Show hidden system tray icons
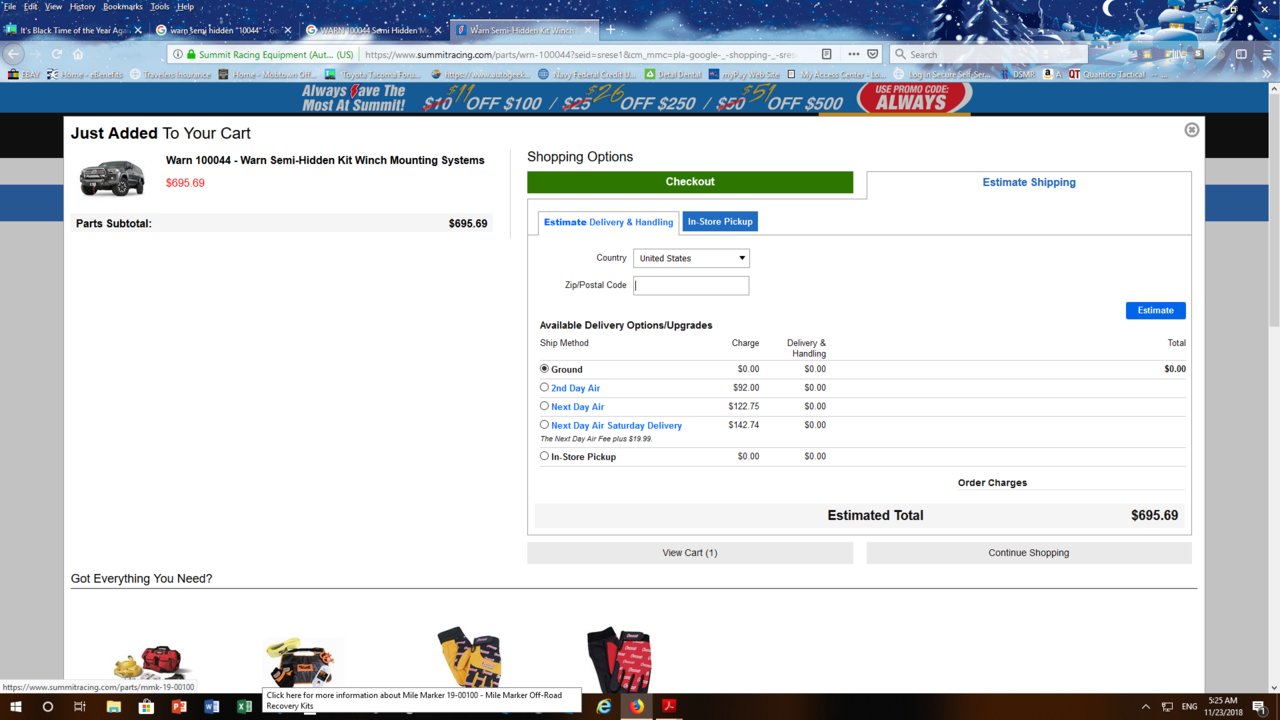This screenshot has height=720, width=1280. click(x=1145, y=707)
